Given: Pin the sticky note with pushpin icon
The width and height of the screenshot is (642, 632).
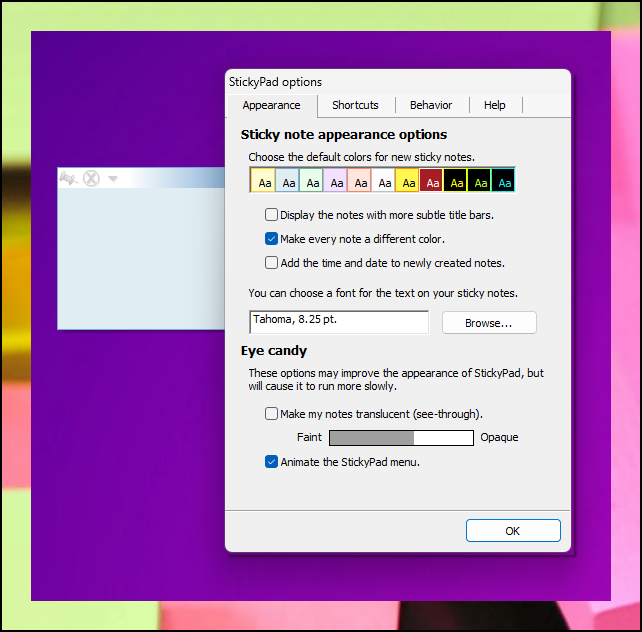Looking at the screenshot, I should click(68, 178).
